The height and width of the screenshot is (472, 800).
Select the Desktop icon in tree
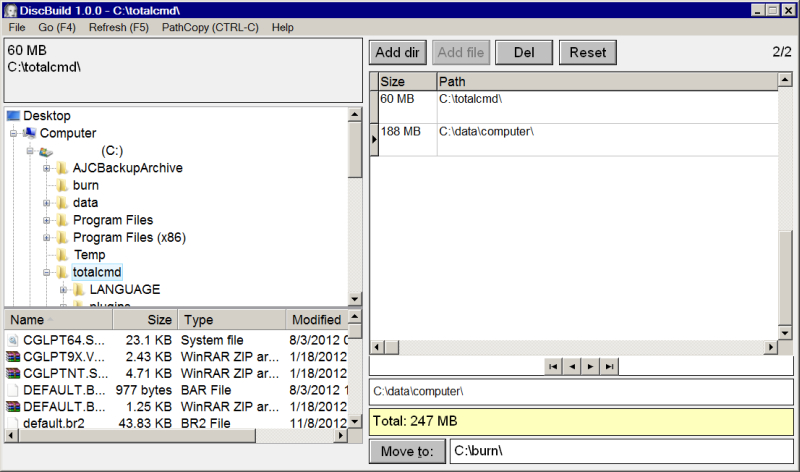click(13, 116)
